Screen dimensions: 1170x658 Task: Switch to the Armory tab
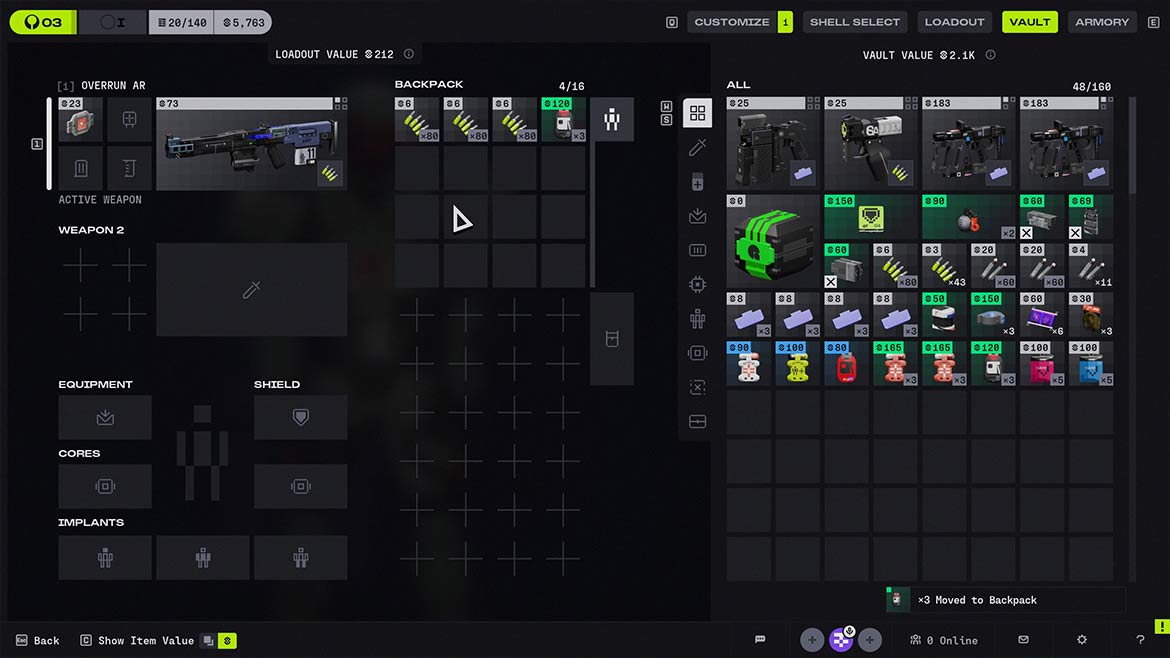1101,22
